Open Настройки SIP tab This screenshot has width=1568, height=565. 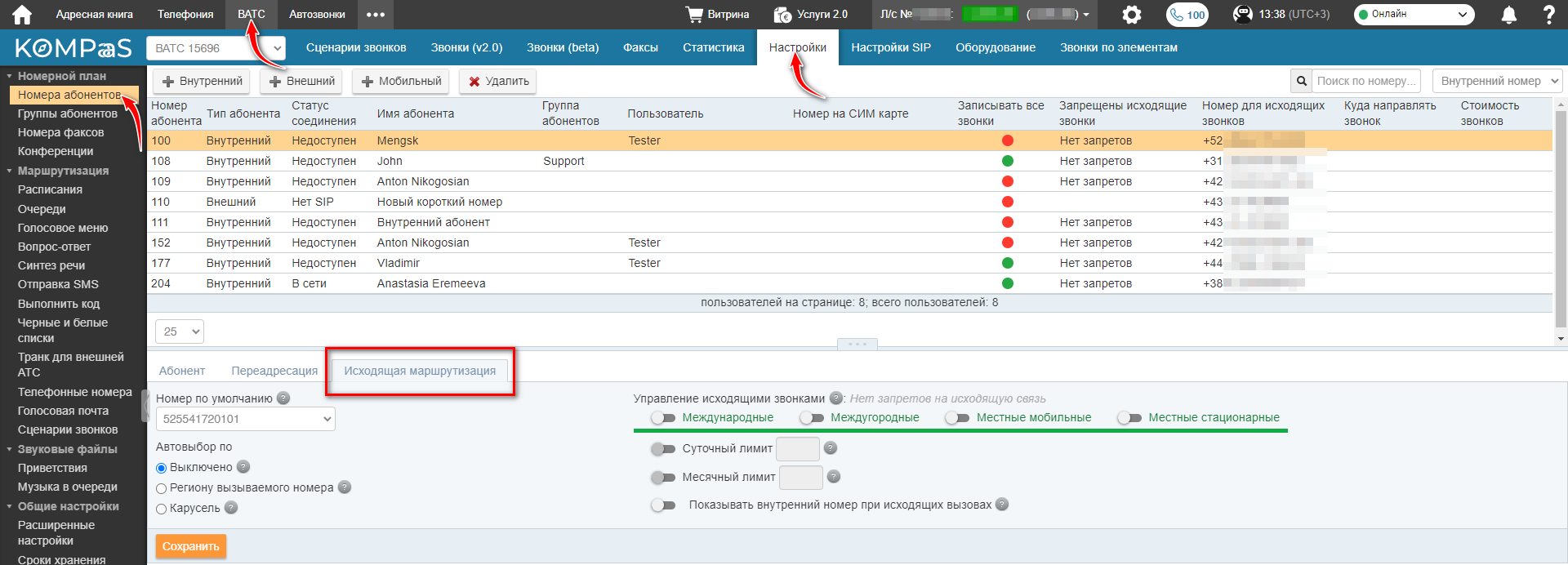[x=891, y=47]
